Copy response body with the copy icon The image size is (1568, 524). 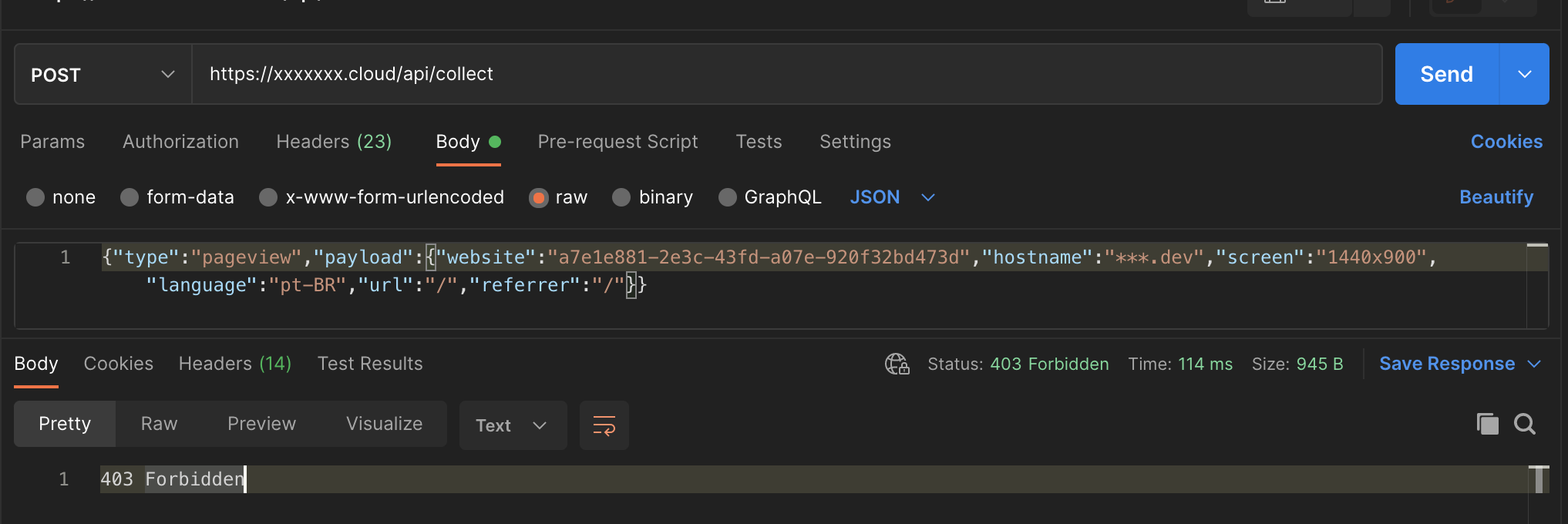point(1487,424)
